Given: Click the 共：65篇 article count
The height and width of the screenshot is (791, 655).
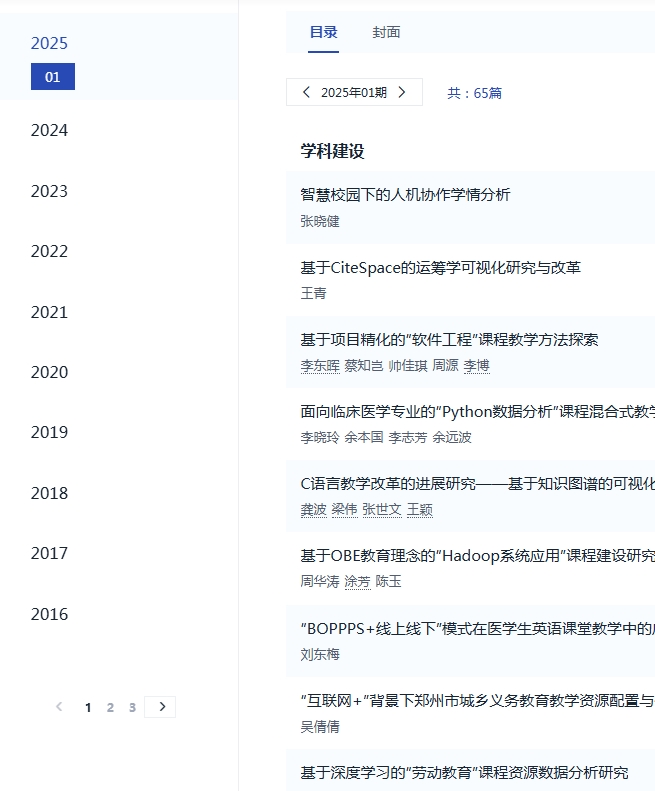Looking at the screenshot, I should click(474, 93).
